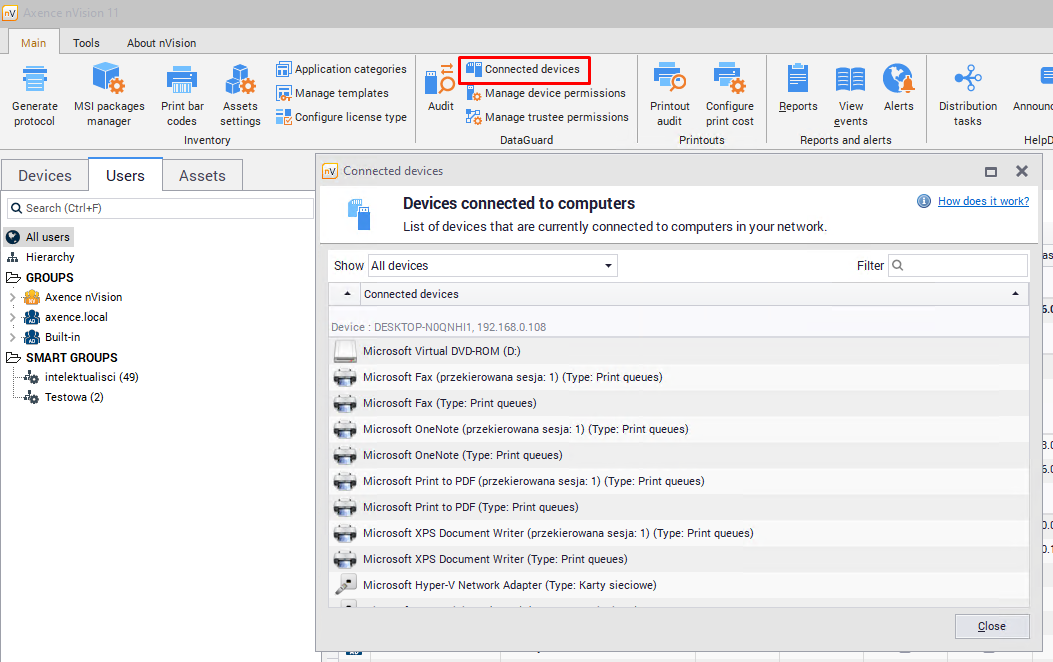Click the Print bar codes icon
This screenshot has height=662, width=1053.
(x=182, y=80)
